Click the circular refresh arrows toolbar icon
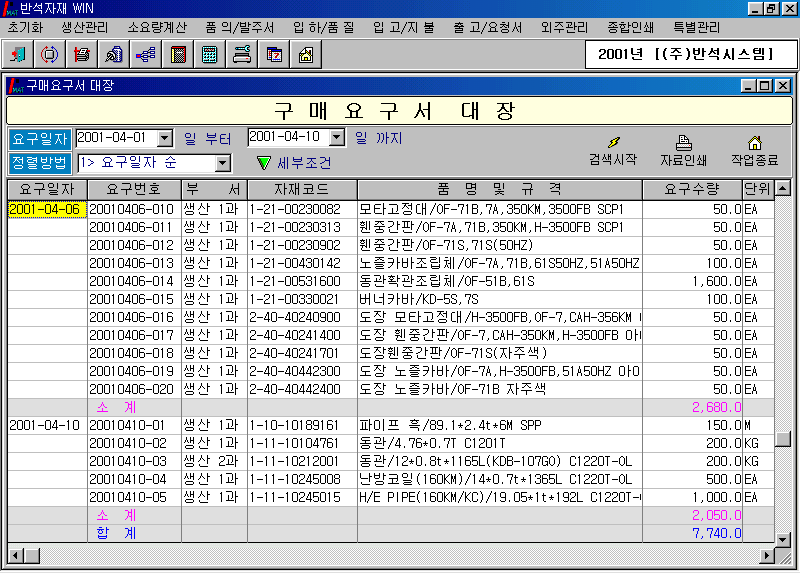800x573 pixels. click(x=49, y=54)
